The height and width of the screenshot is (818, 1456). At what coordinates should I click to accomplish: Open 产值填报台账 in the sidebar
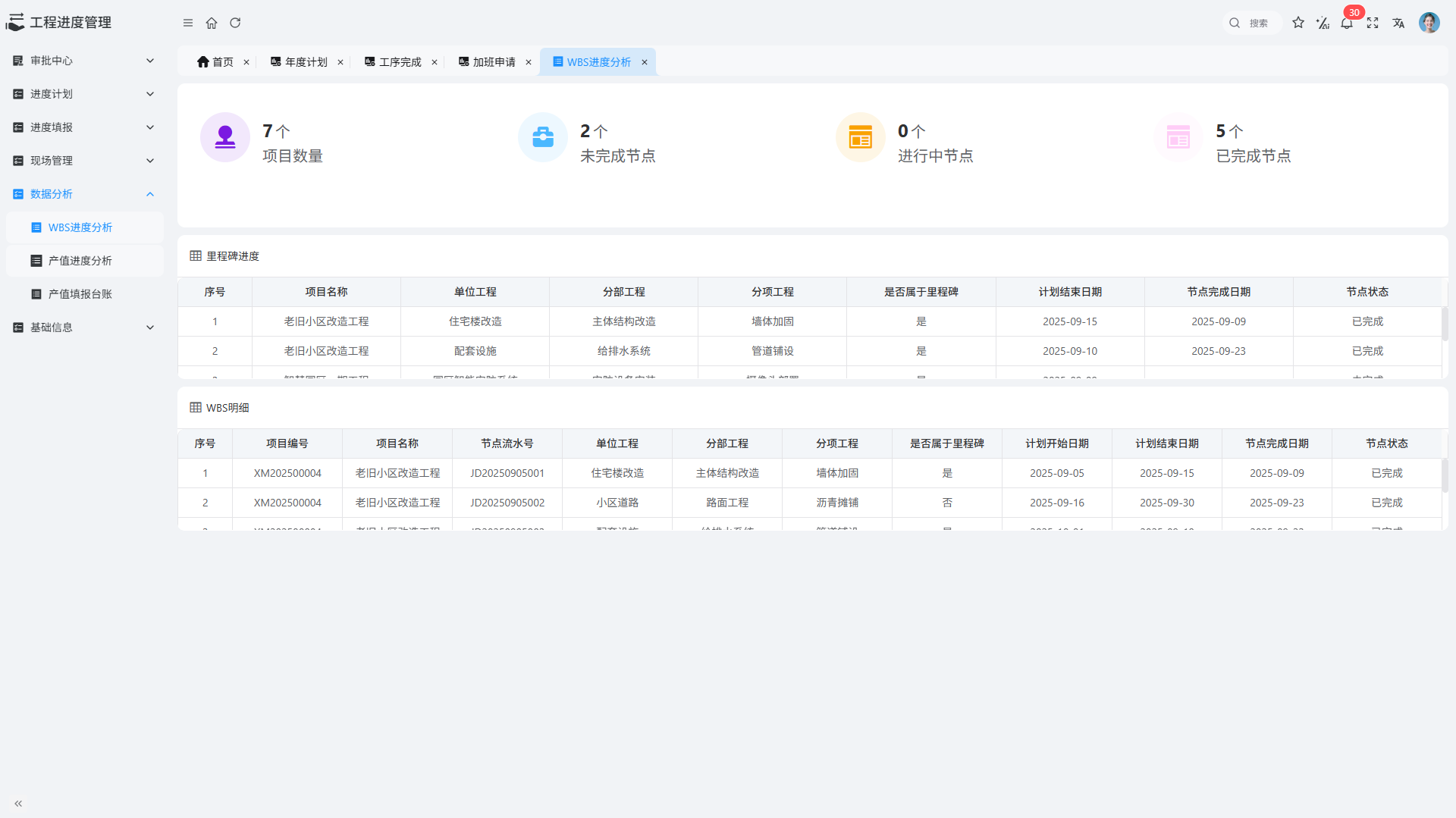point(80,294)
